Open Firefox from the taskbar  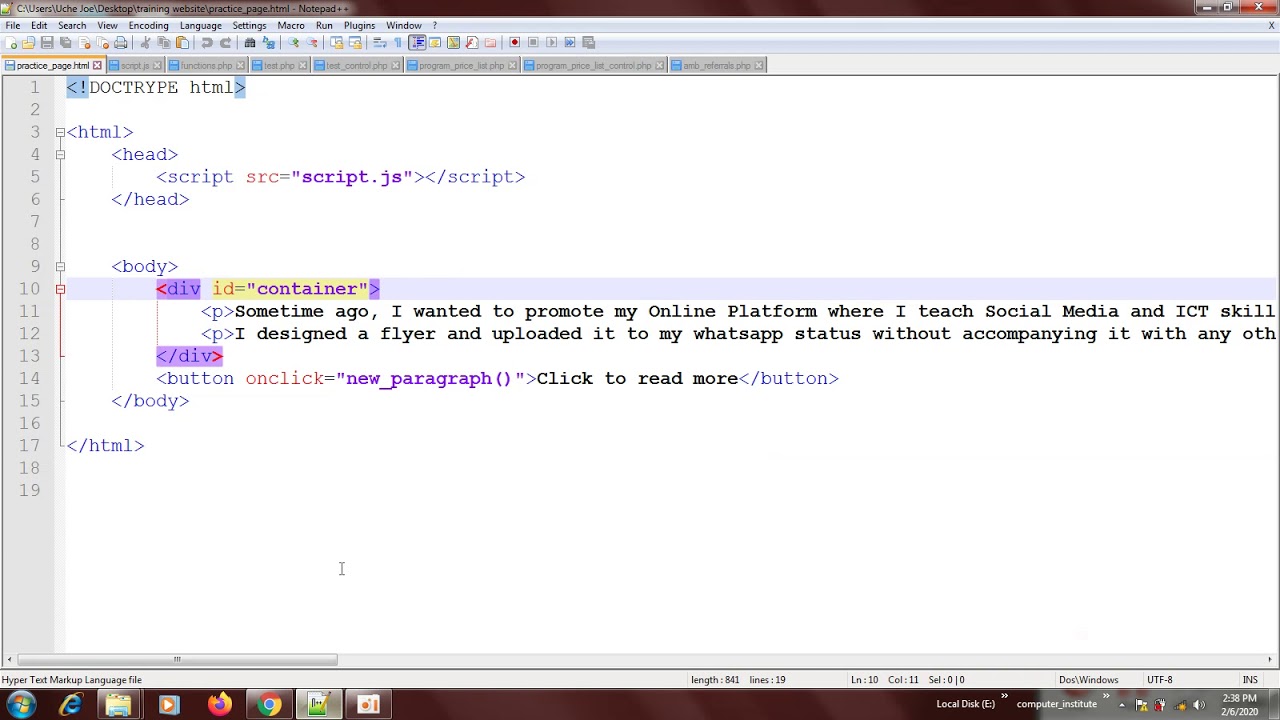coord(219,705)
